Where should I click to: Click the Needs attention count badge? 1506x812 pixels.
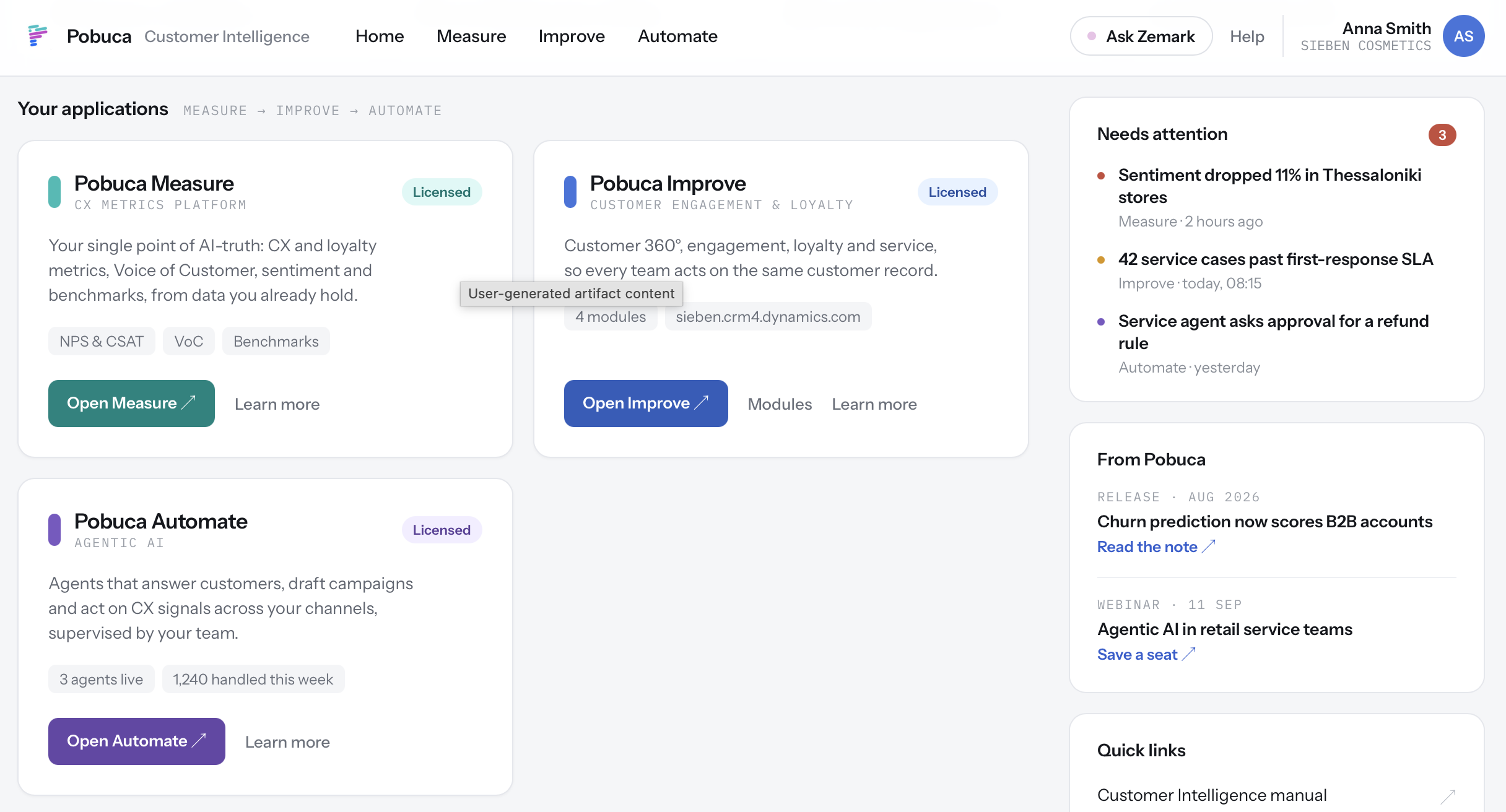tap(1442, 135)
